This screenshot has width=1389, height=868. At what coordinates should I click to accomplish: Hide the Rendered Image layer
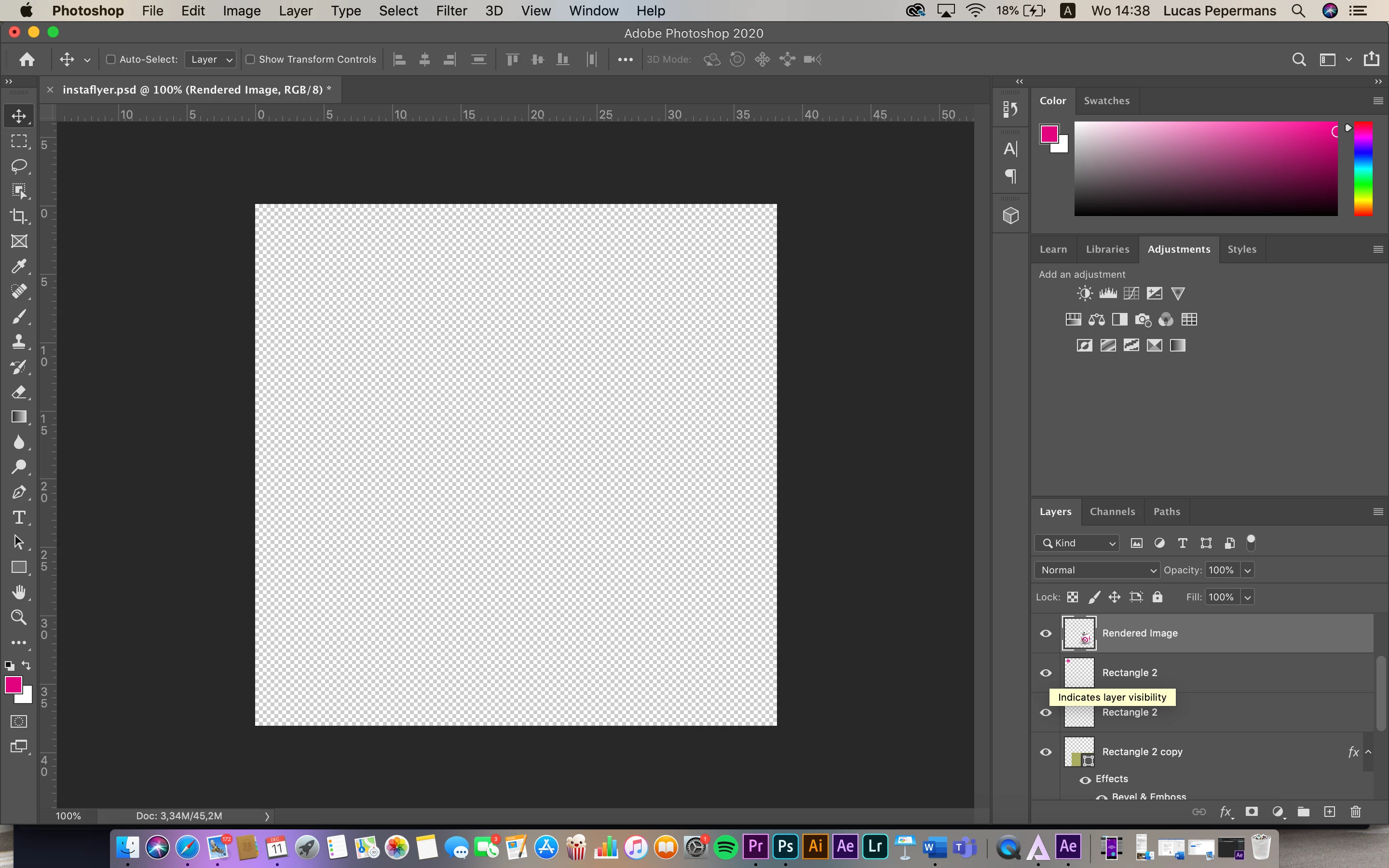pos(1046,633)
